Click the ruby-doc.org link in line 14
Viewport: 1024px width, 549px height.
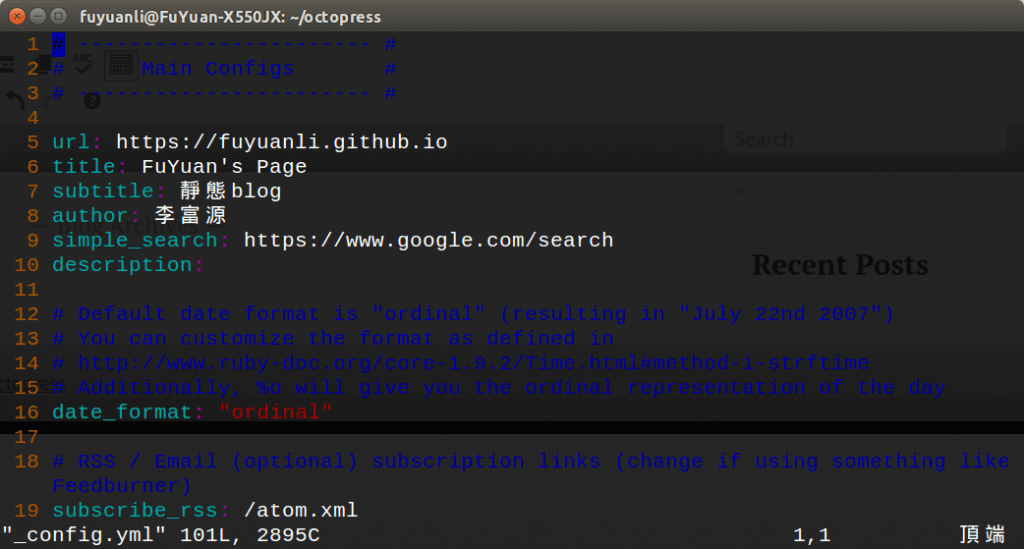(x=473, y=363)
